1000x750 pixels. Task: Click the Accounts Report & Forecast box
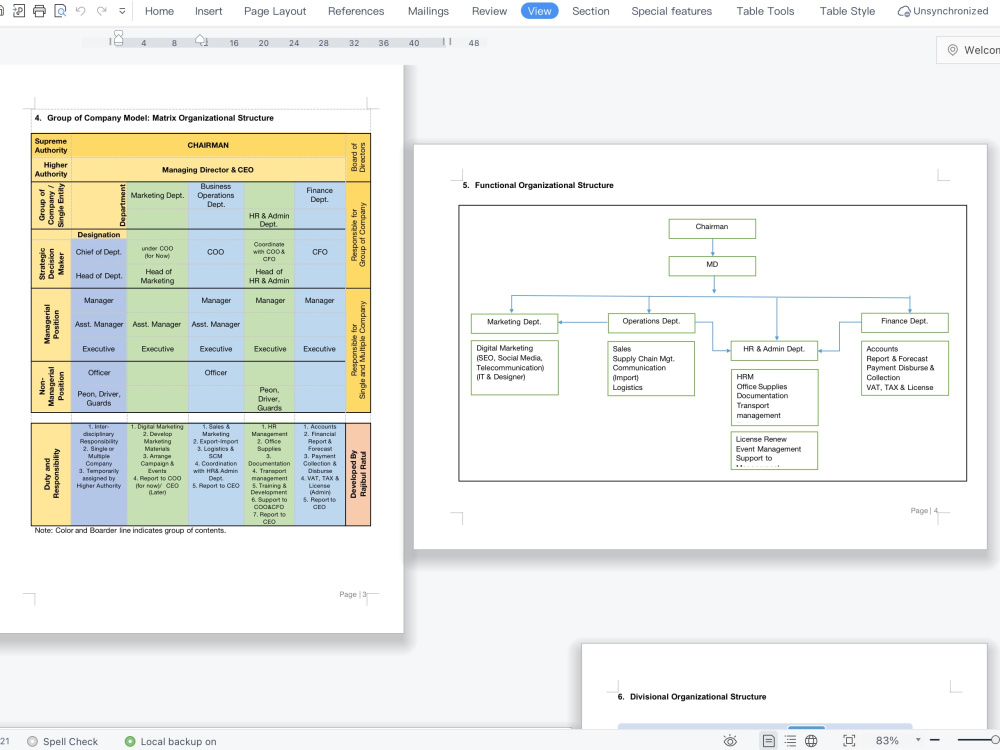[x=904, y=368]
